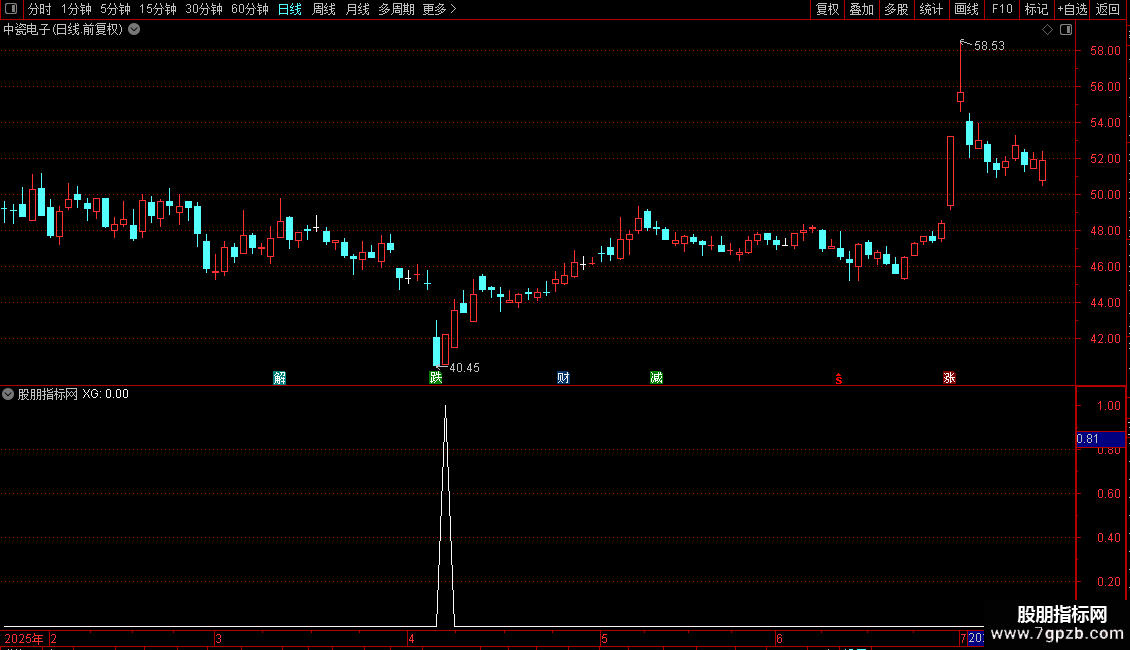The height and width of the screenshot is (650, 1130).
Task: Click the 财 financial event marker
Action: coord(564,378)
